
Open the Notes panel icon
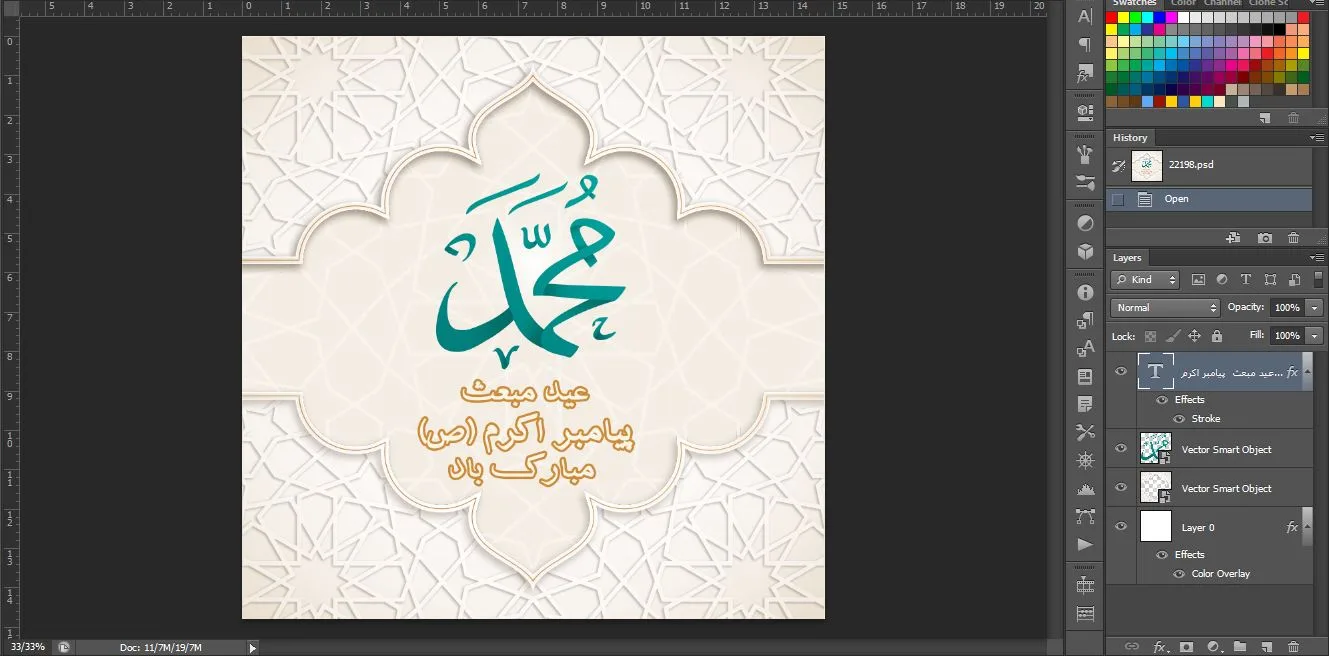(x=1085, y=405)
